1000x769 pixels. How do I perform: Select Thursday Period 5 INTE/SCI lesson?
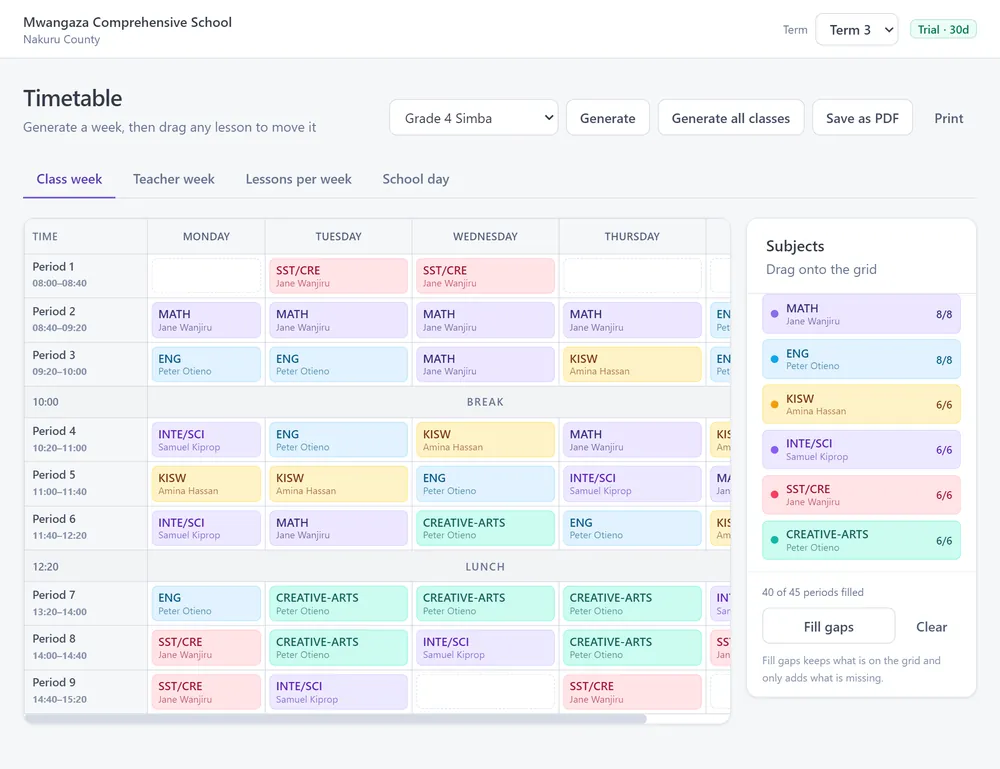pos(632,483)
